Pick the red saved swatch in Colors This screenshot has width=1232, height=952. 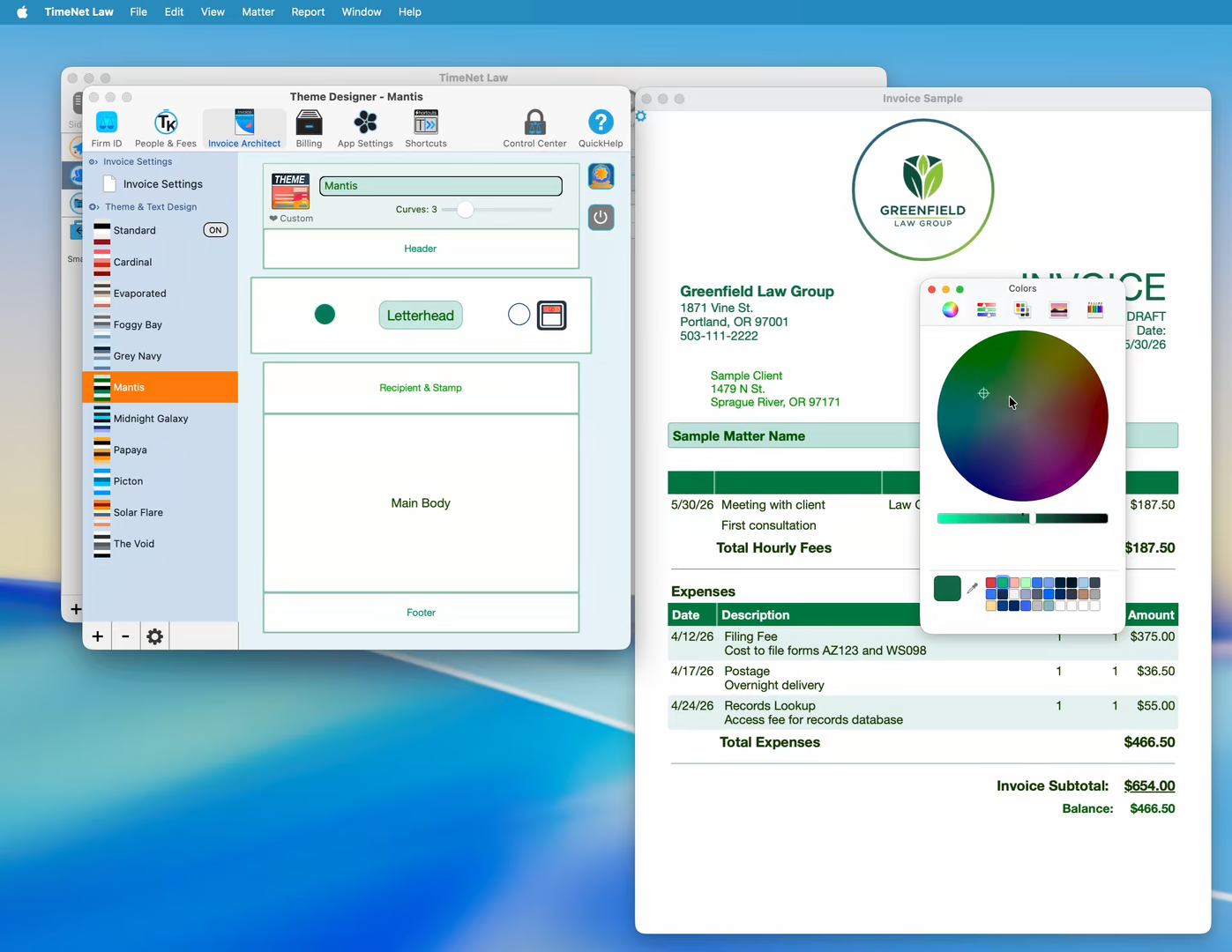(x=991, y=583)
